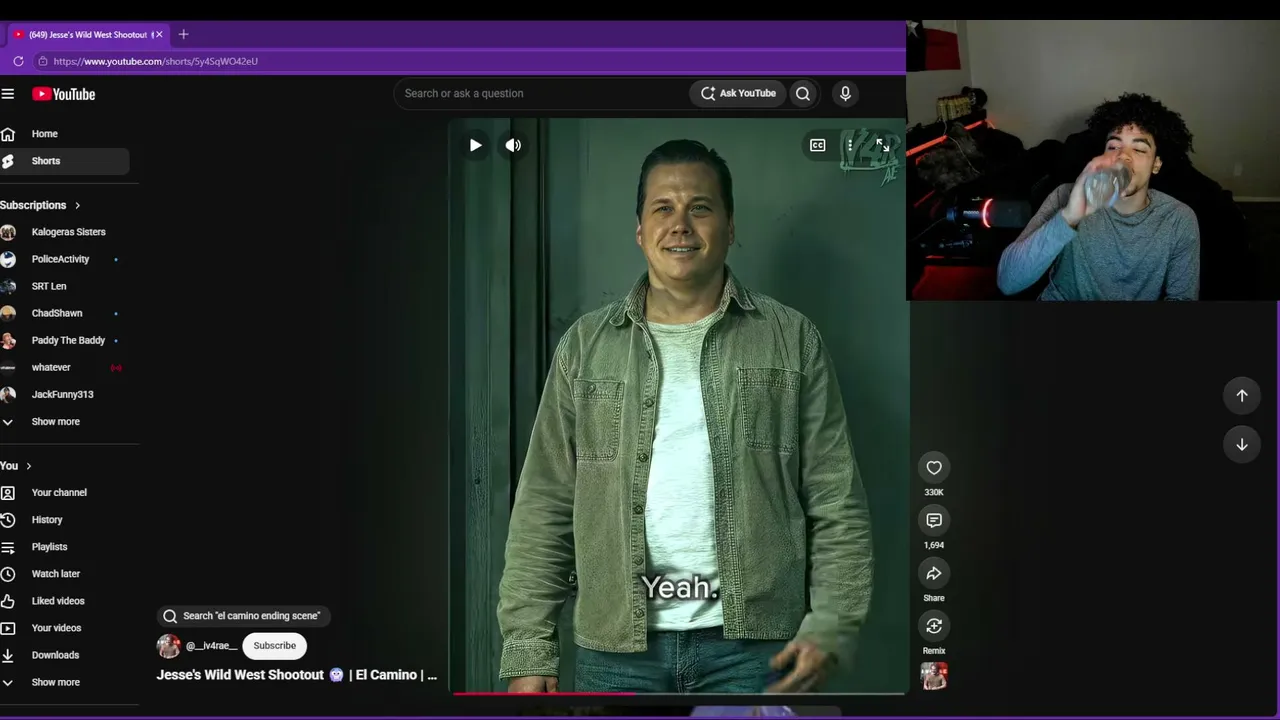
Task: Share this Short
Action: [x=934, y=573]
